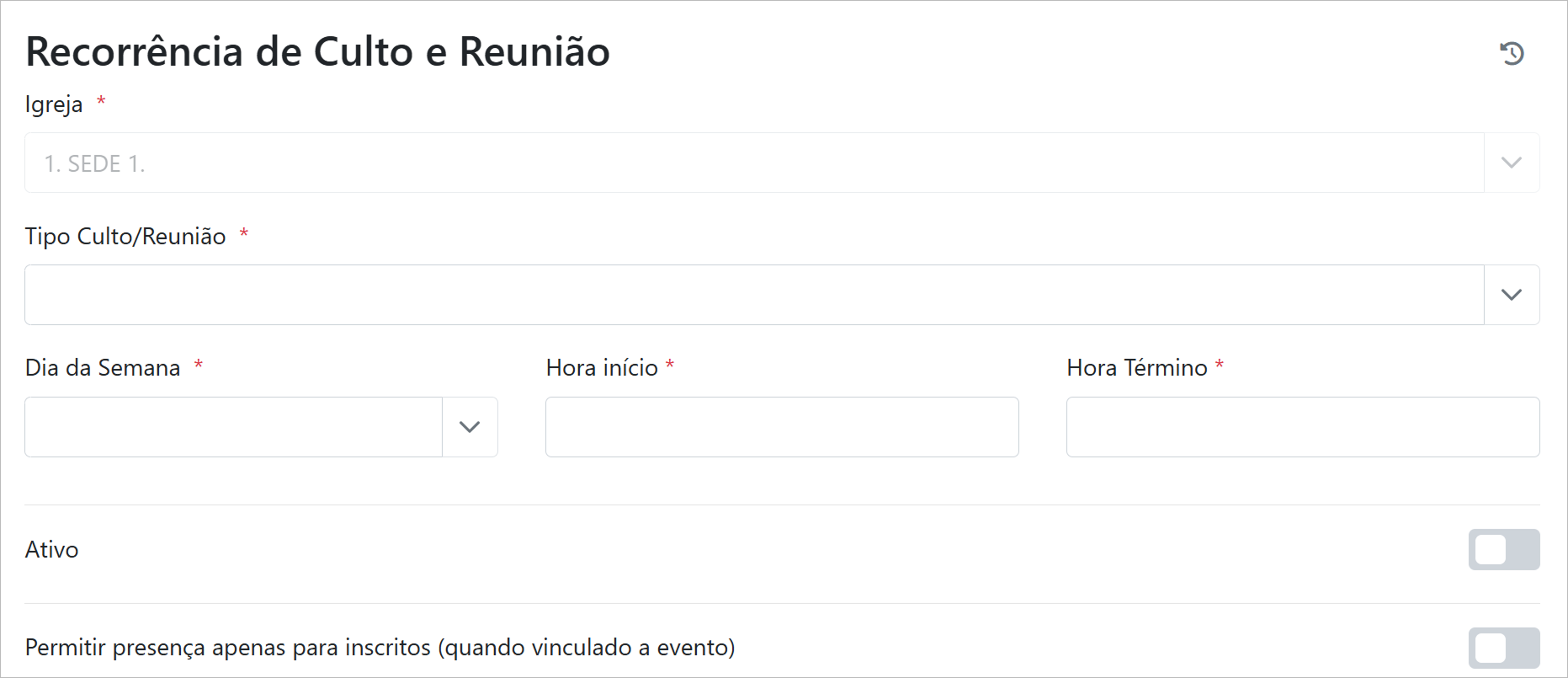Click the Ativo label text
This screenshot has height=678, width=1568.
click(52, 550)
